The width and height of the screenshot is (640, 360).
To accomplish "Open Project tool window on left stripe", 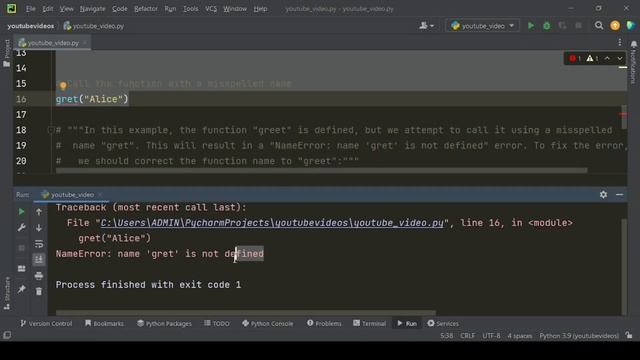I will tap(7, 53).
